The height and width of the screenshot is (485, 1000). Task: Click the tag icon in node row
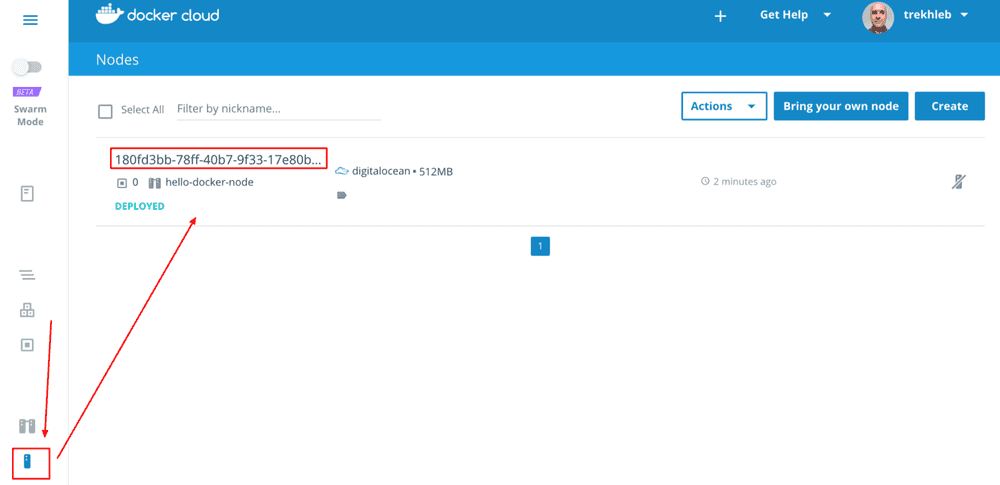click(x=341, y=195)
